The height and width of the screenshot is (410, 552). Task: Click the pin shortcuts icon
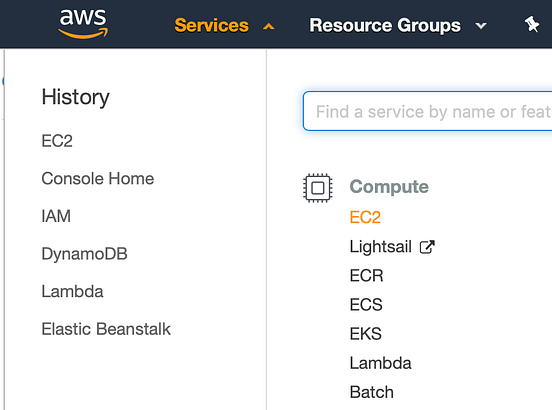[532, 25]
